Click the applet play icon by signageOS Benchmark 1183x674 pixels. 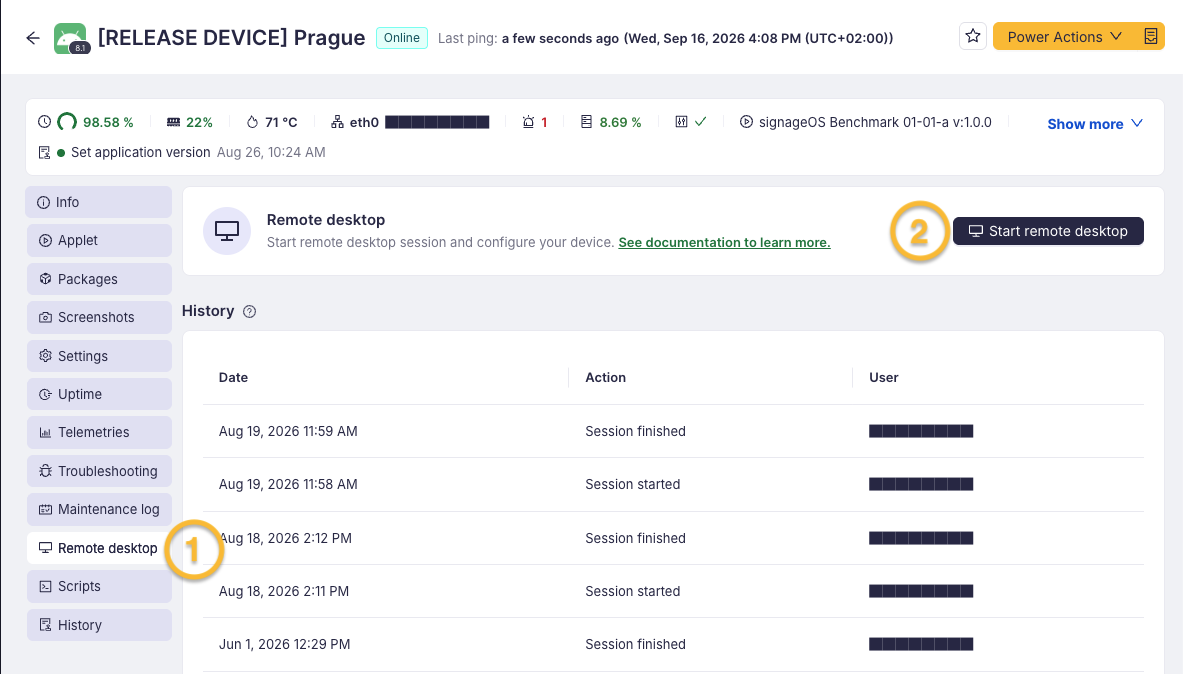coord(746,122)
